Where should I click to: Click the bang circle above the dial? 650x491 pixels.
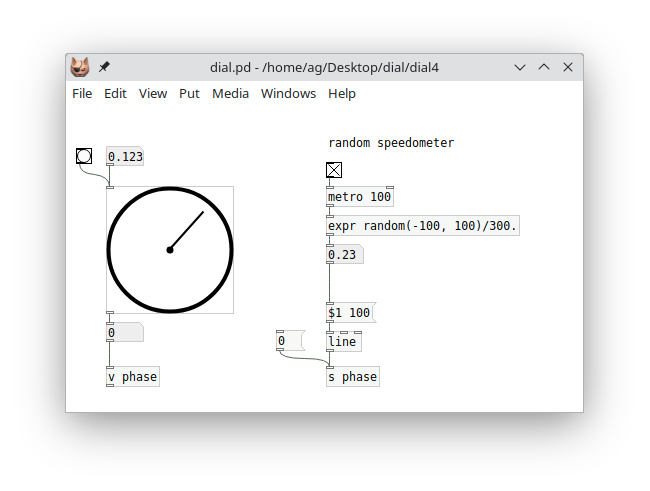84,156
